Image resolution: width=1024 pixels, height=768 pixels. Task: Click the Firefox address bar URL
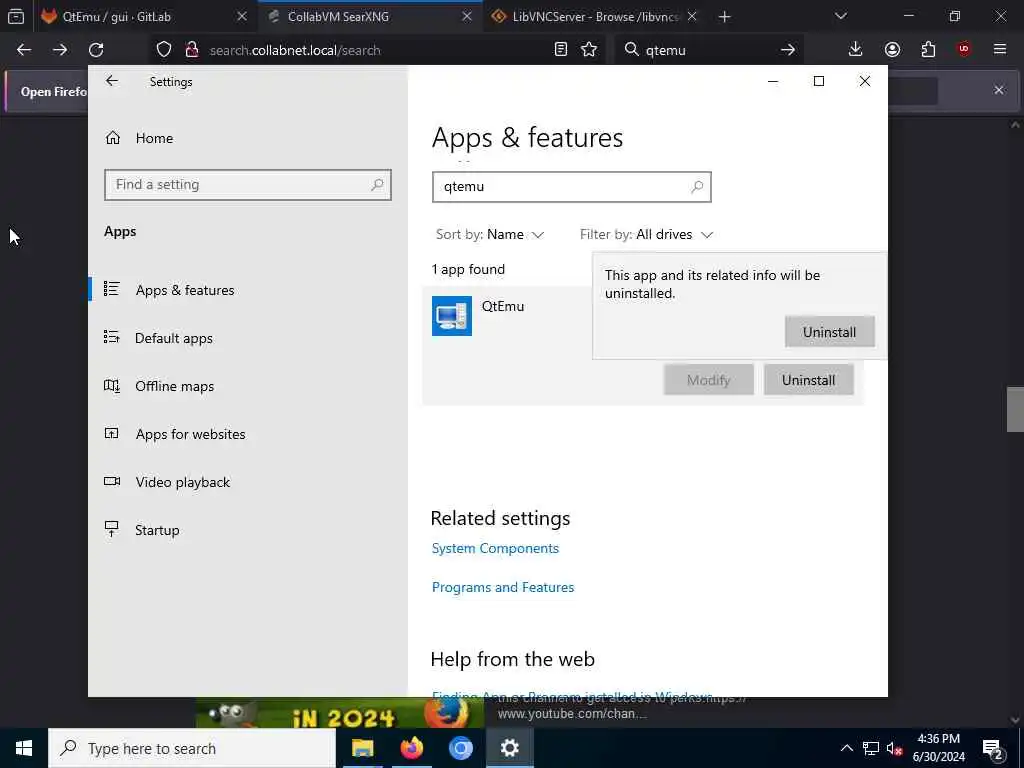[x=295, y=50]
